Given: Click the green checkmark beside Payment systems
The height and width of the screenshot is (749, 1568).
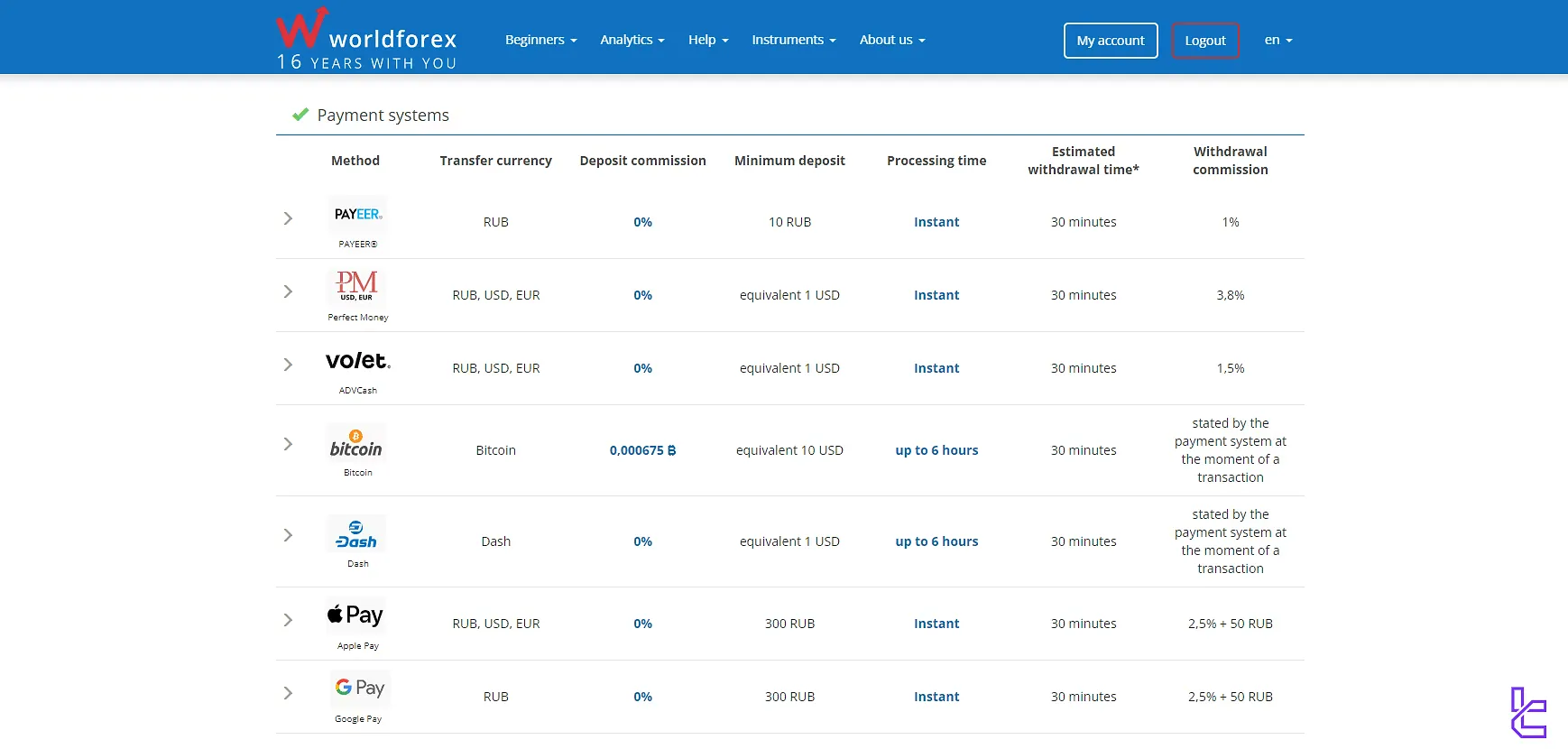Looking at the screenshot, I should pyautogui.click(x=300, y=115).
